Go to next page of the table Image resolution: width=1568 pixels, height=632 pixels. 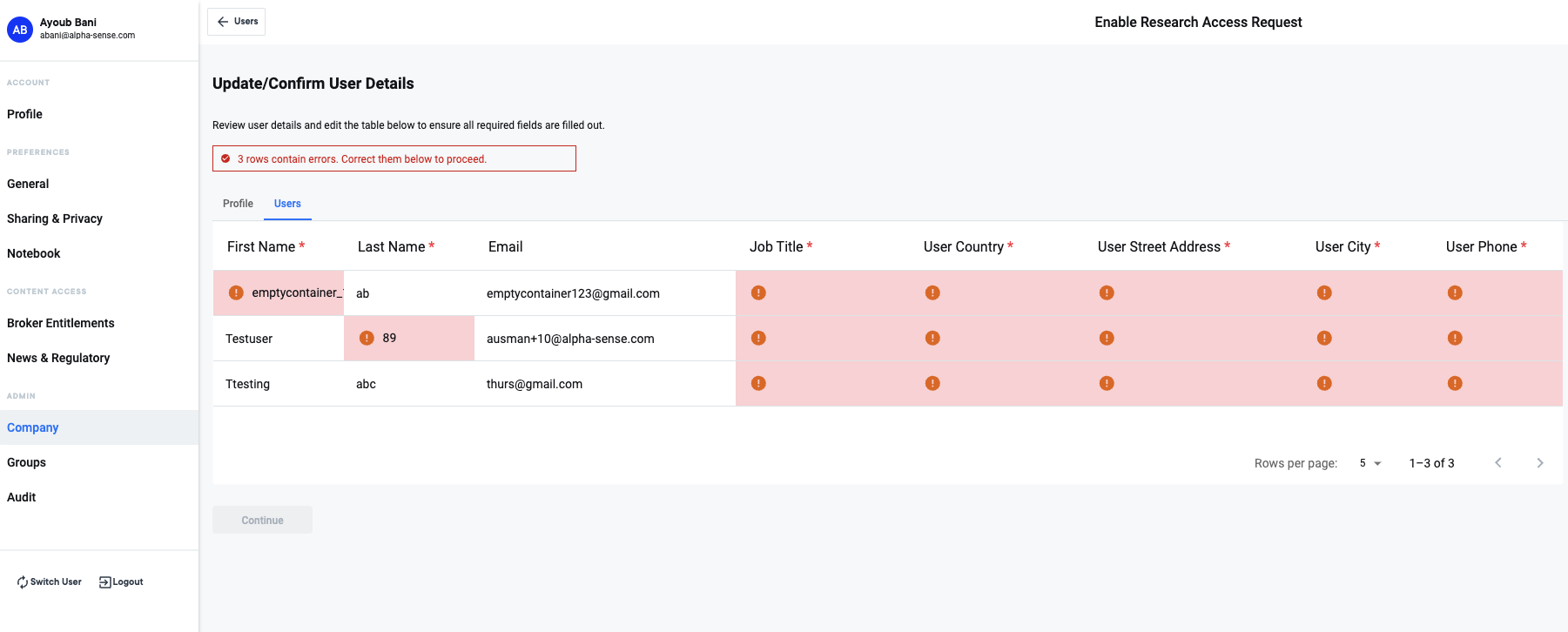coord(1540,463)
